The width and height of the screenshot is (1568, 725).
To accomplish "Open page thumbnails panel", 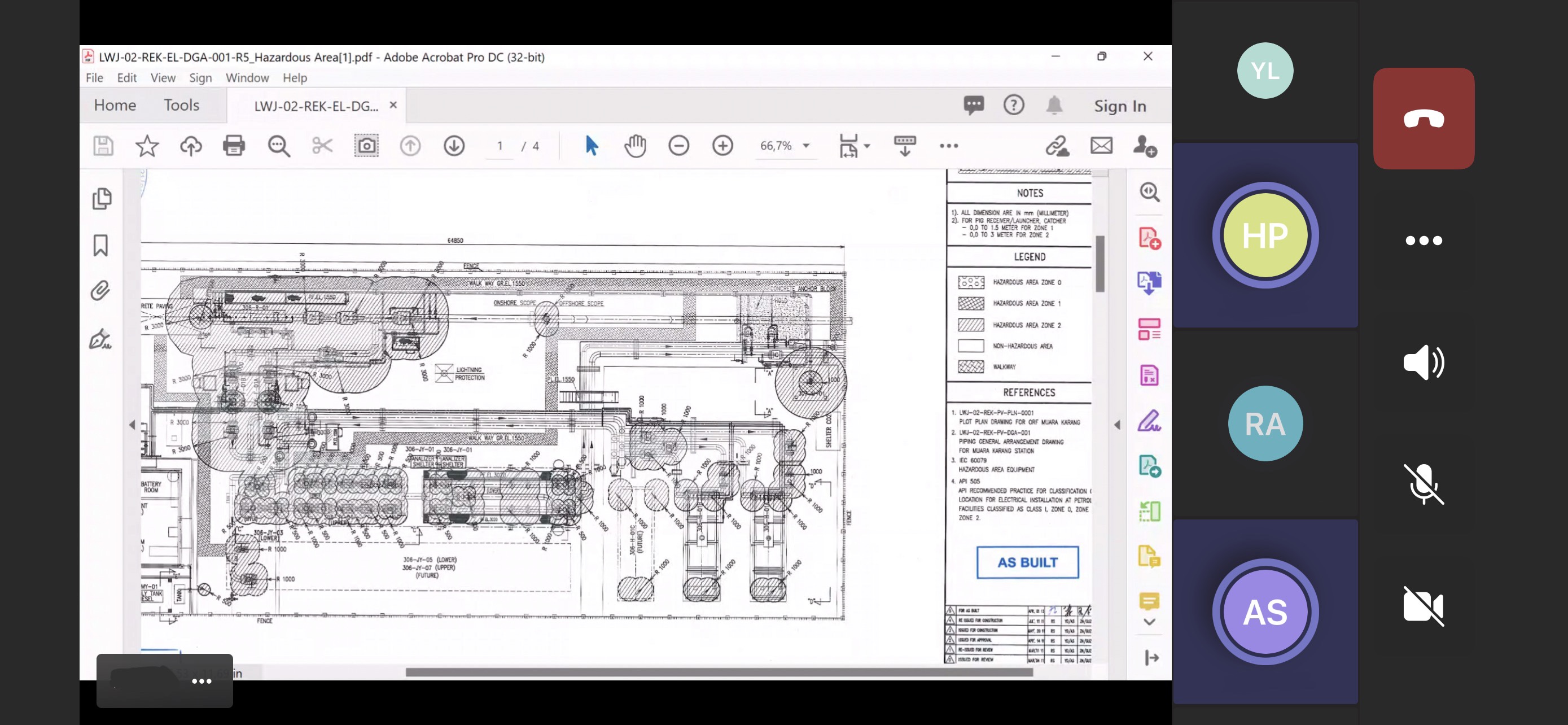I will (x=101, y=198).
